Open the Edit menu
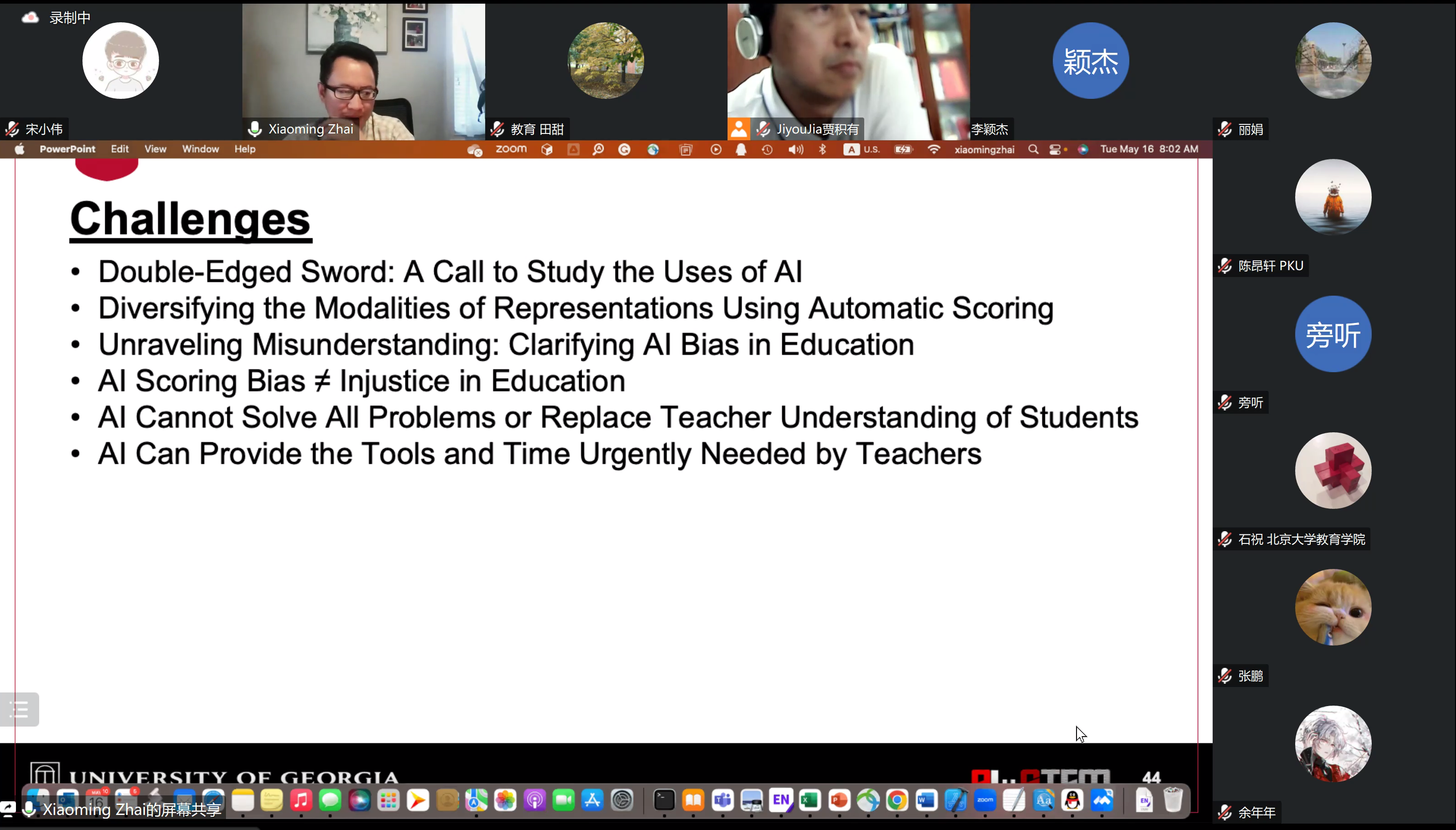The height and width of the screenshot is (830, 1456). pyautogui.click(x=120, y=149)
